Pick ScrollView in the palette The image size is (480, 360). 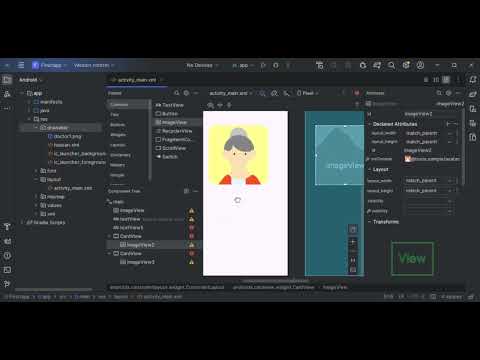coord(171,148)
